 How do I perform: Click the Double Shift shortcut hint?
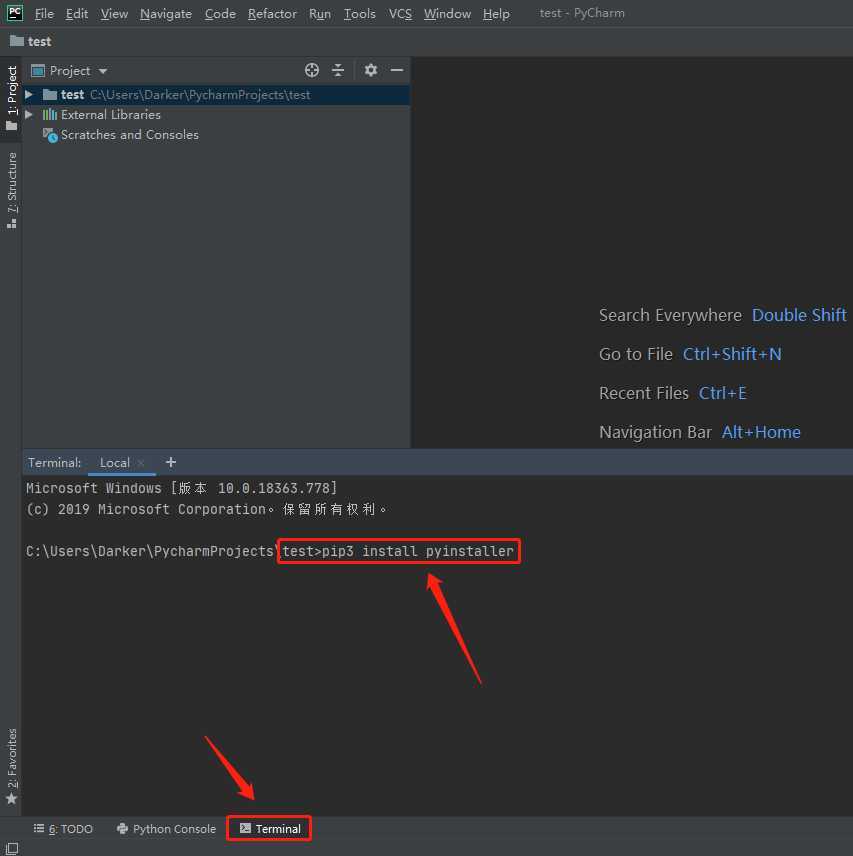point(799,315)
